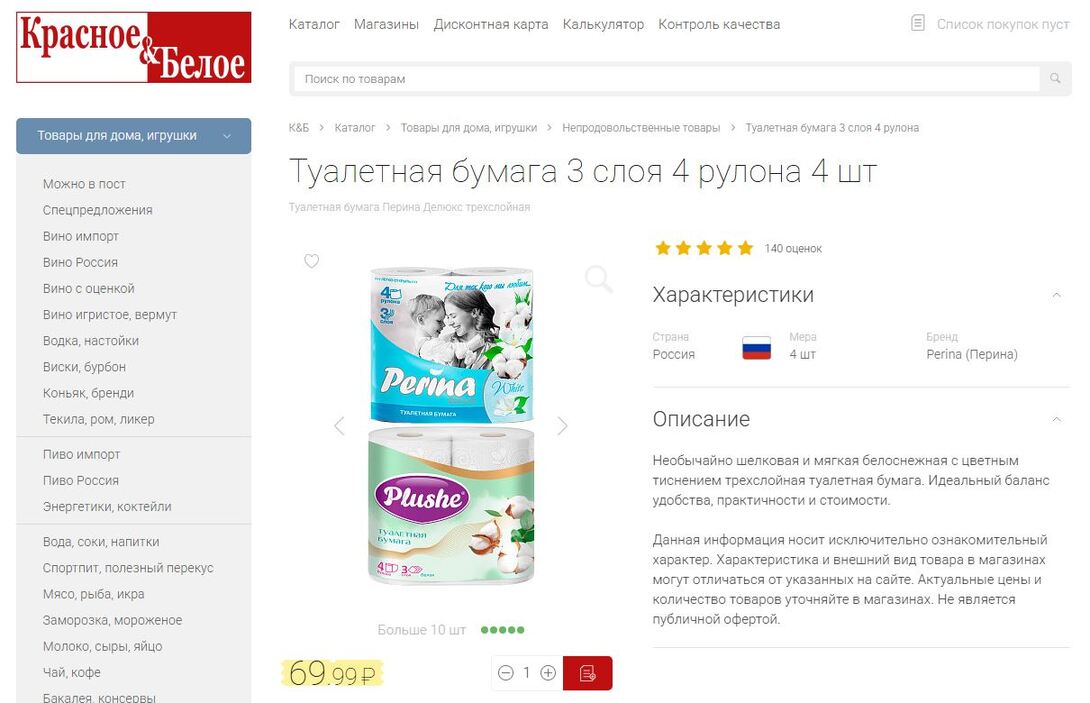Decrease quantity with minus button

506,673
